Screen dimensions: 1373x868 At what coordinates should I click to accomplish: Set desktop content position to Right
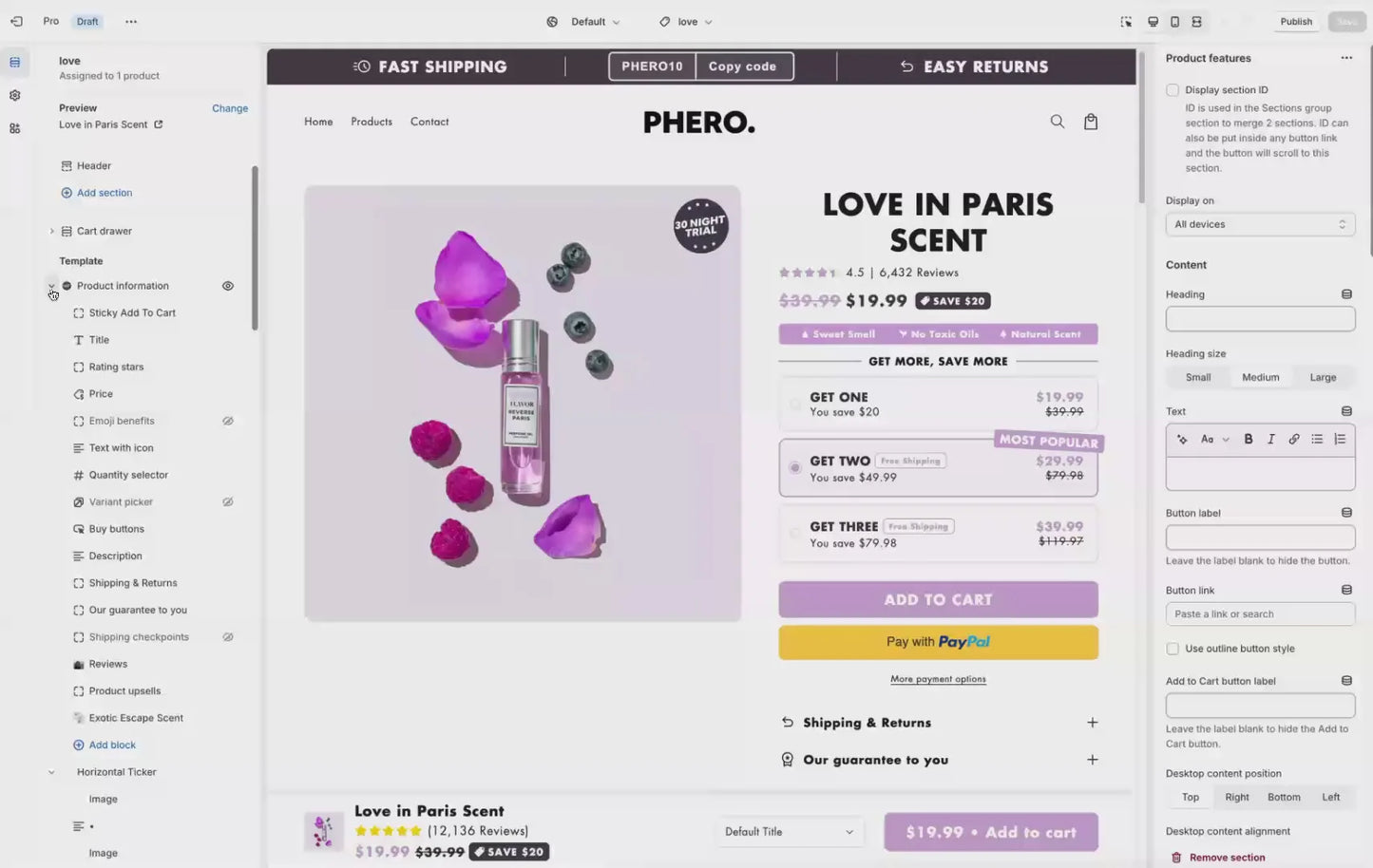1236,798
